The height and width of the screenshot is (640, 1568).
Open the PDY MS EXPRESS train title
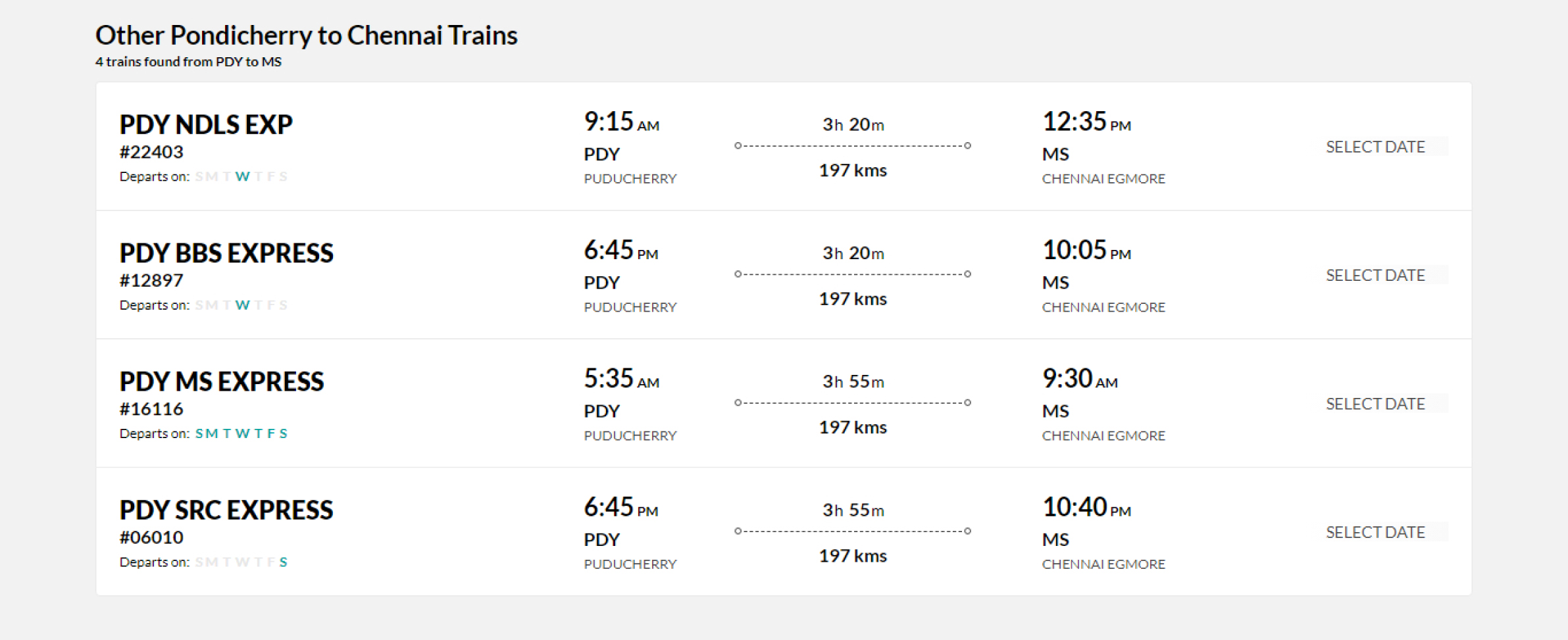click(x=222, y=382)
